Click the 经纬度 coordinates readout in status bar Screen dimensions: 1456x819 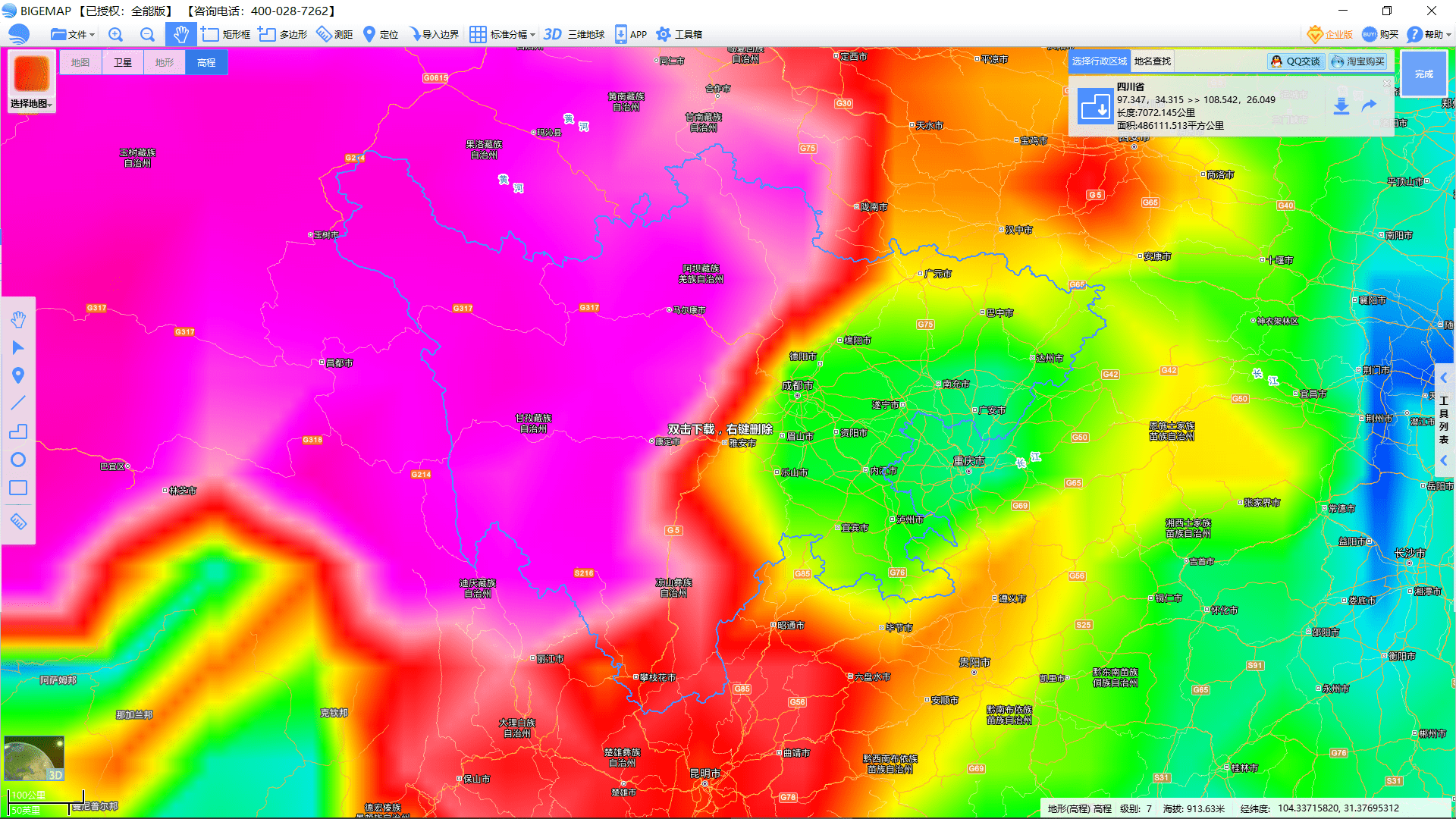click(1319, 808)
